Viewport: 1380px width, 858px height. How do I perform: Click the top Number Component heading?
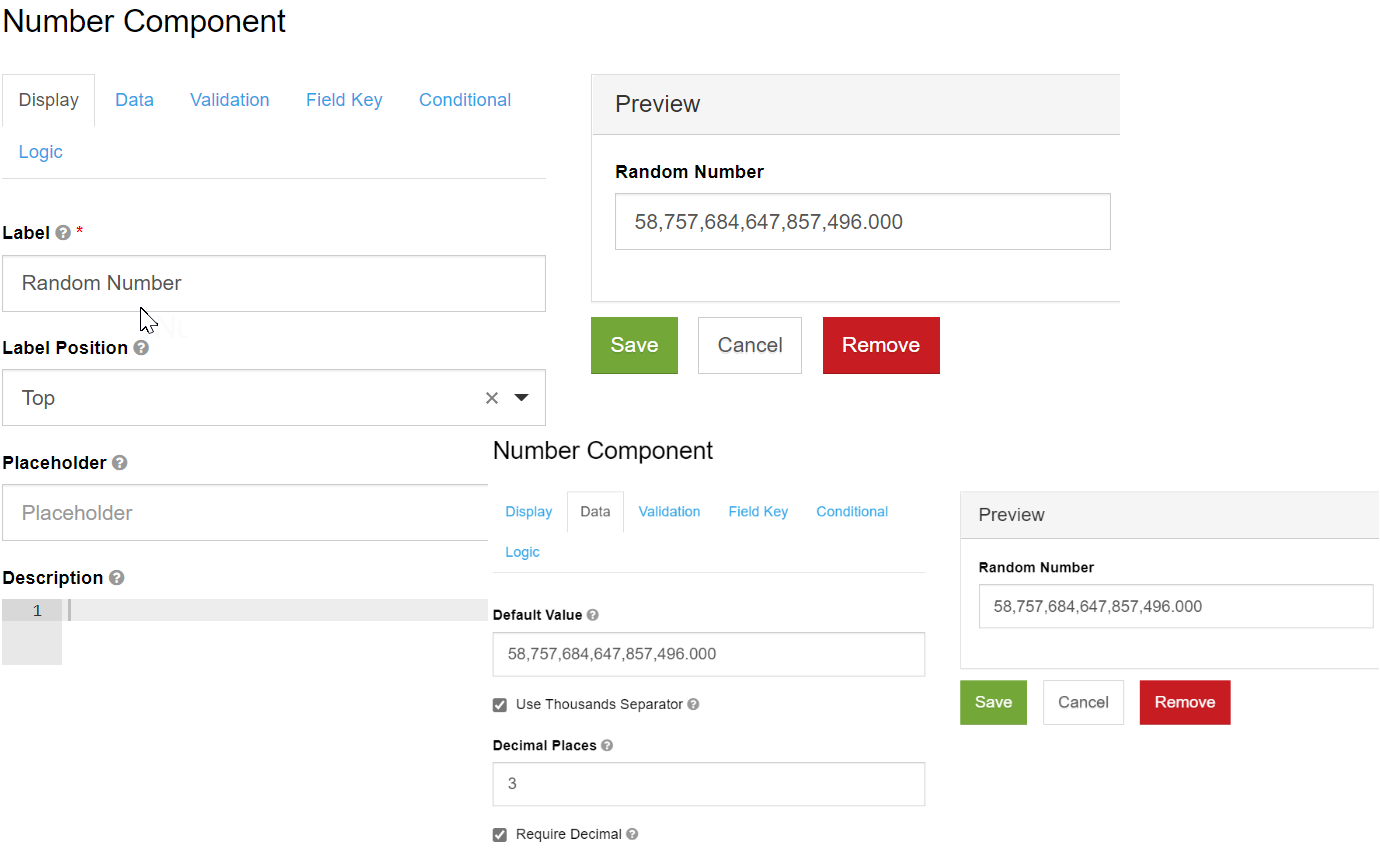tap(145, 21)
